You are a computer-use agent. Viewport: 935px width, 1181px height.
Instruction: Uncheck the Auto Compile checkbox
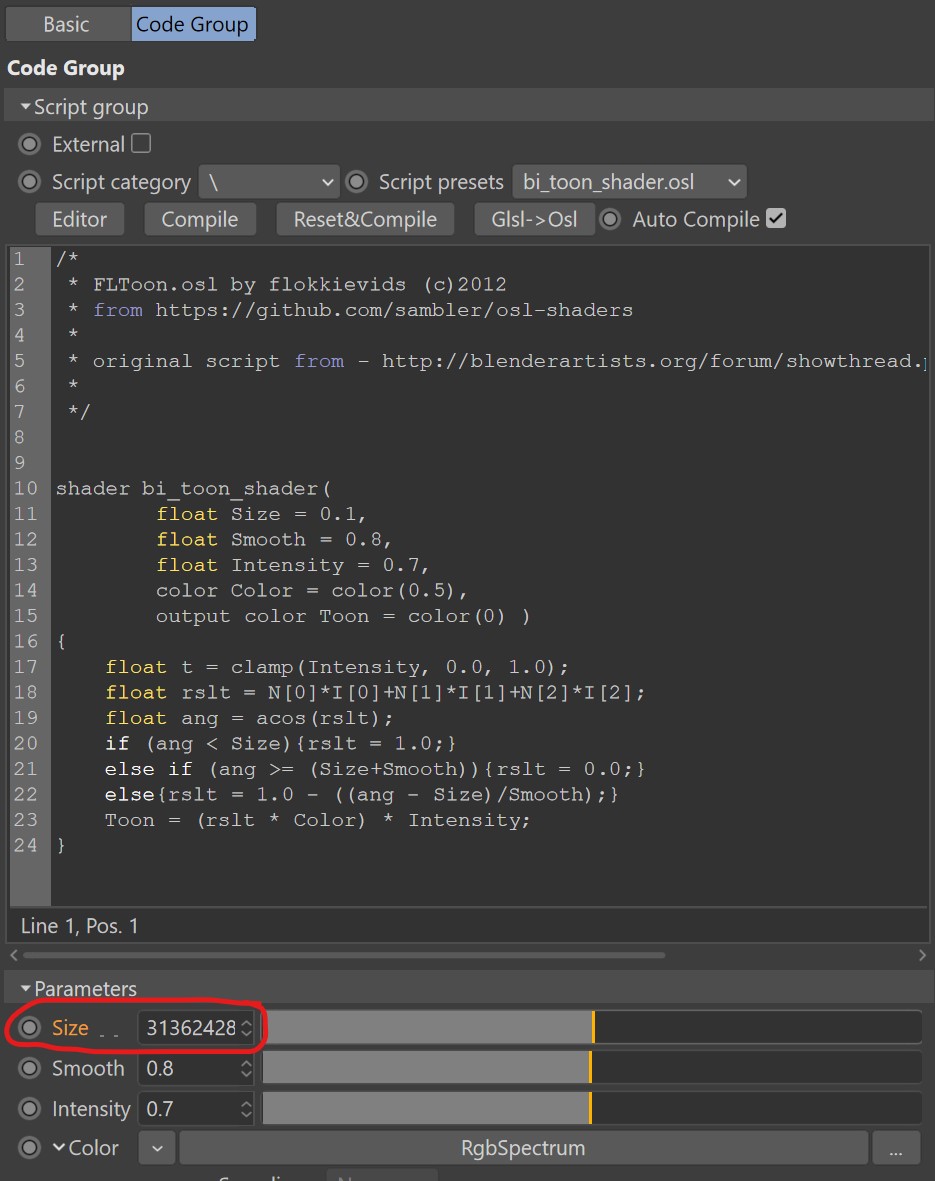coord(775,218)
